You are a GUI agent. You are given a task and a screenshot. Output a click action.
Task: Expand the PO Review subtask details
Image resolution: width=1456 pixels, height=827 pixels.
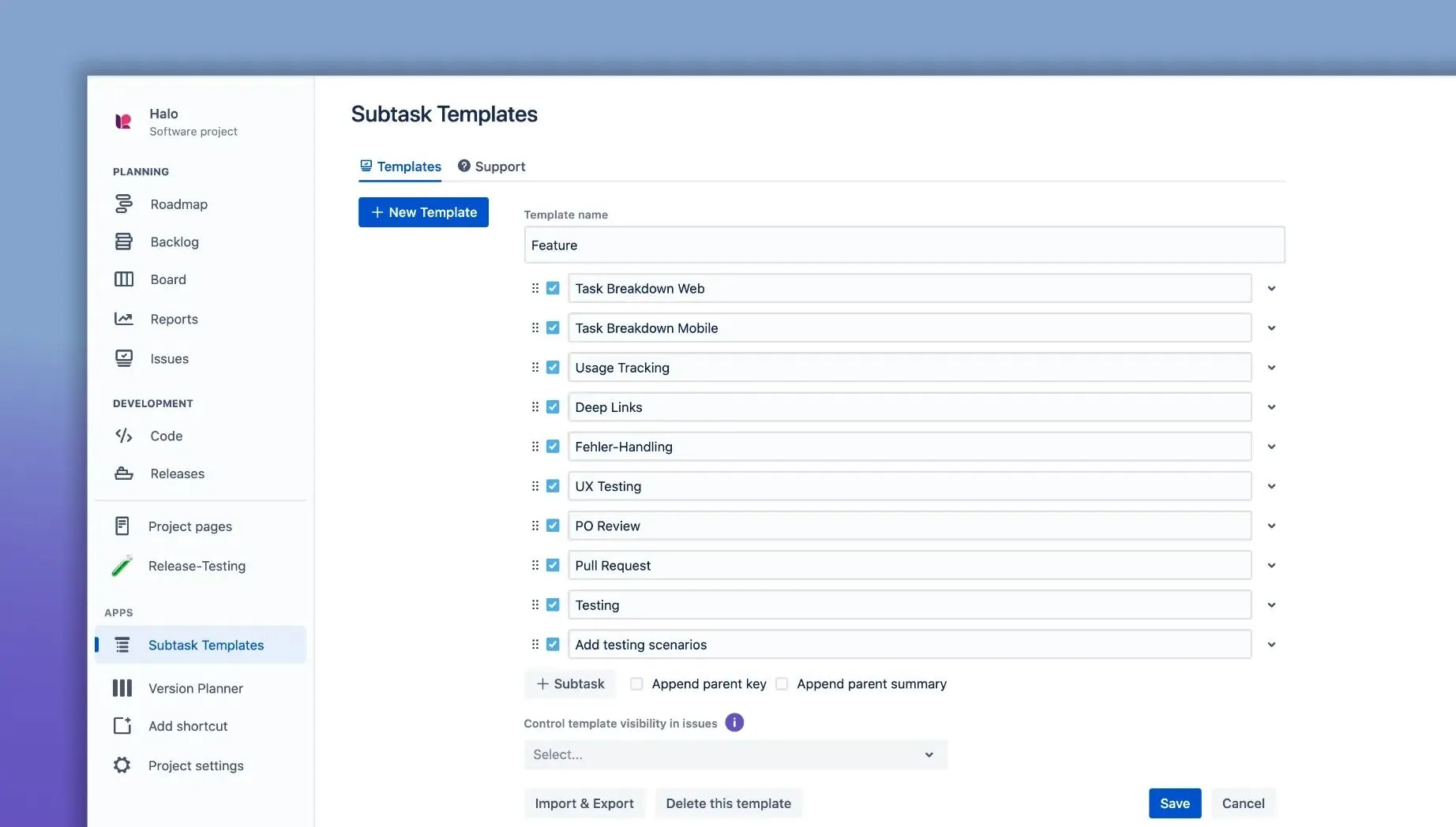pyautogui.click(x=1271, y=526)
